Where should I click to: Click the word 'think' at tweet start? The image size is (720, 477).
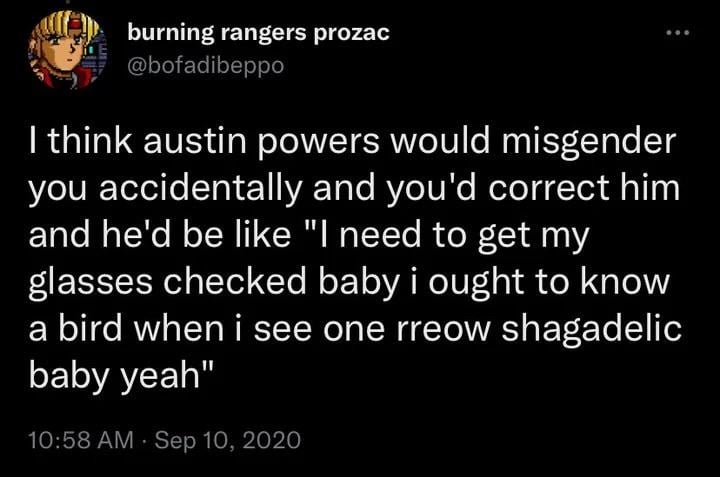click(89, 142)
